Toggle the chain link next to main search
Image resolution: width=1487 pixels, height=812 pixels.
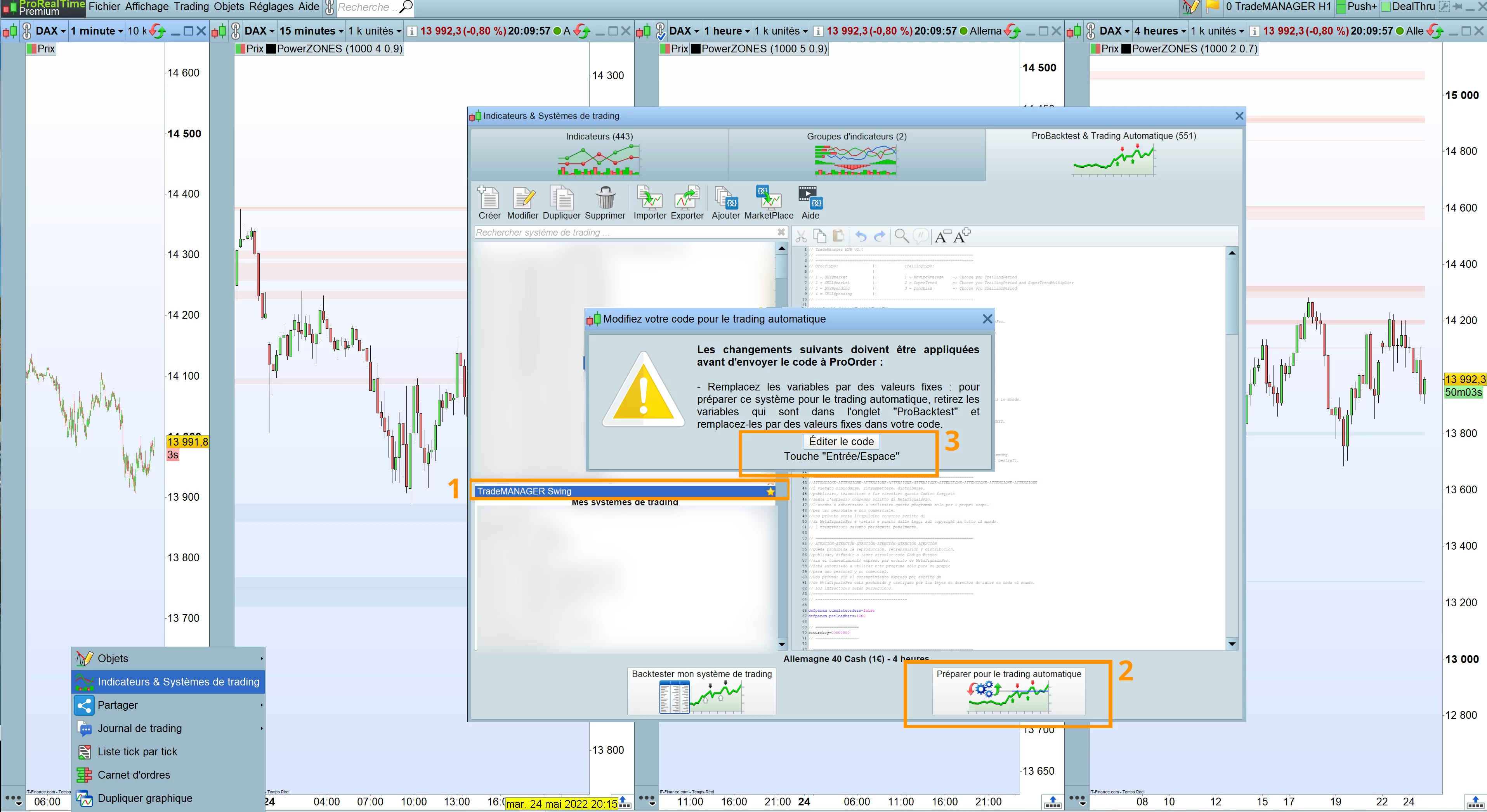[330, 7]
